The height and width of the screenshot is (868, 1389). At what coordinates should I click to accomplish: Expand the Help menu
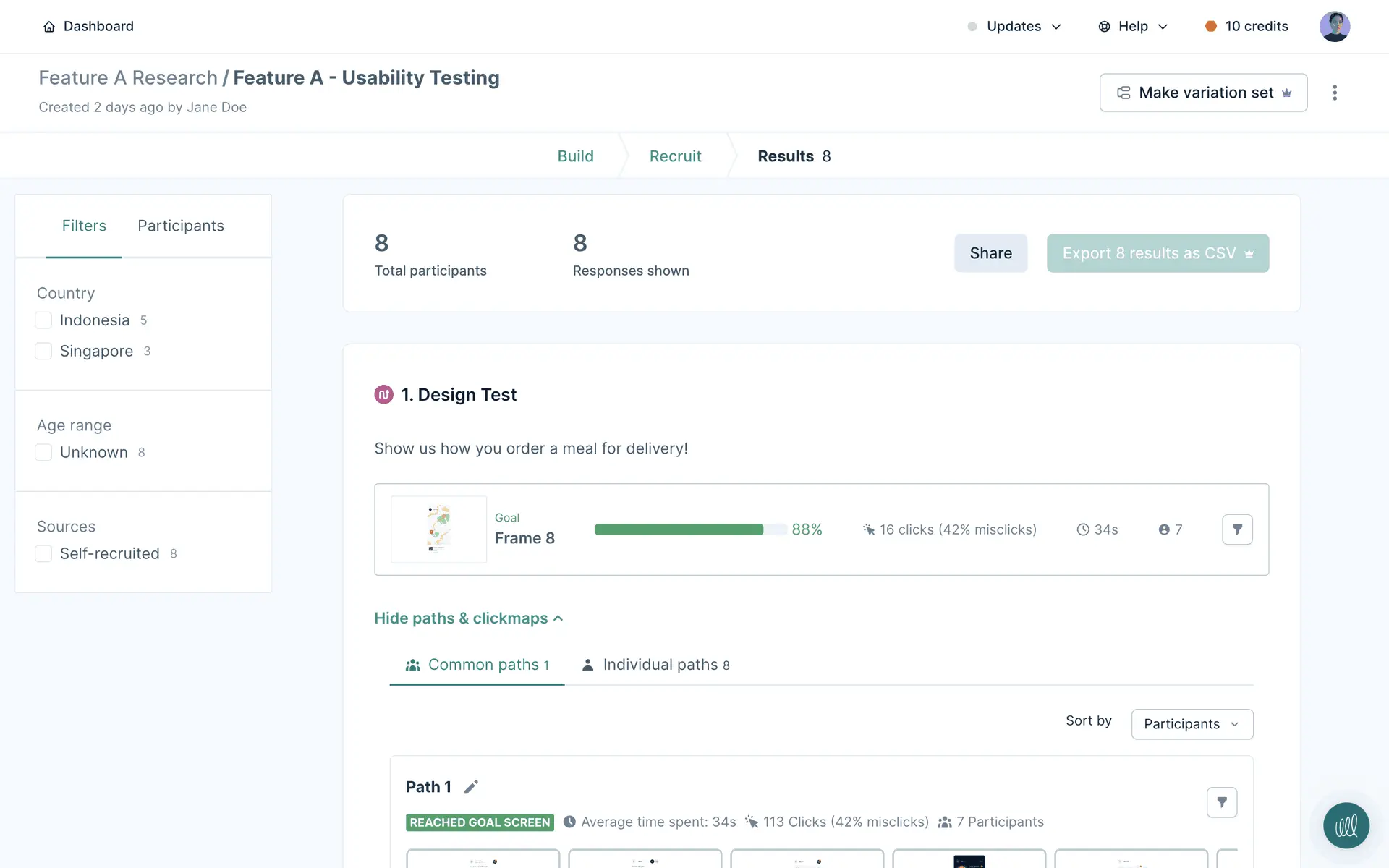point(1133,27)
